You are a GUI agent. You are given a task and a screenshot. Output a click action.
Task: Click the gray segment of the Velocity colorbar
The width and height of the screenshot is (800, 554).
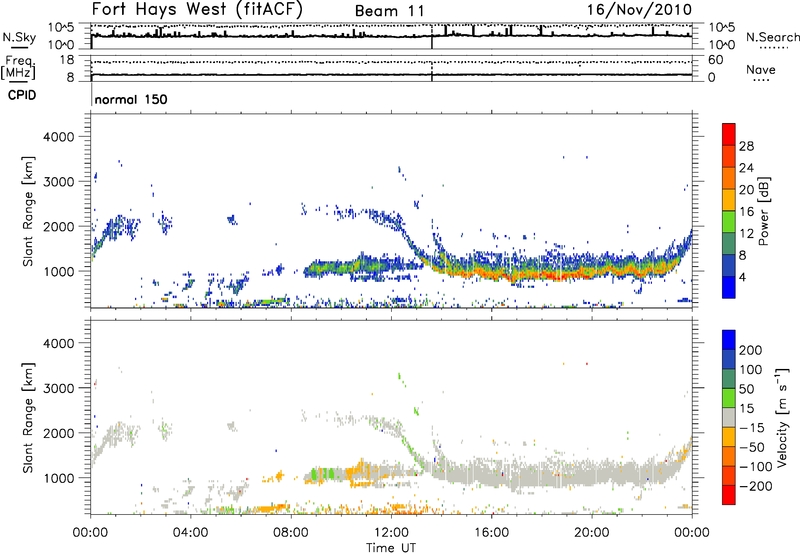coord(729,418)
